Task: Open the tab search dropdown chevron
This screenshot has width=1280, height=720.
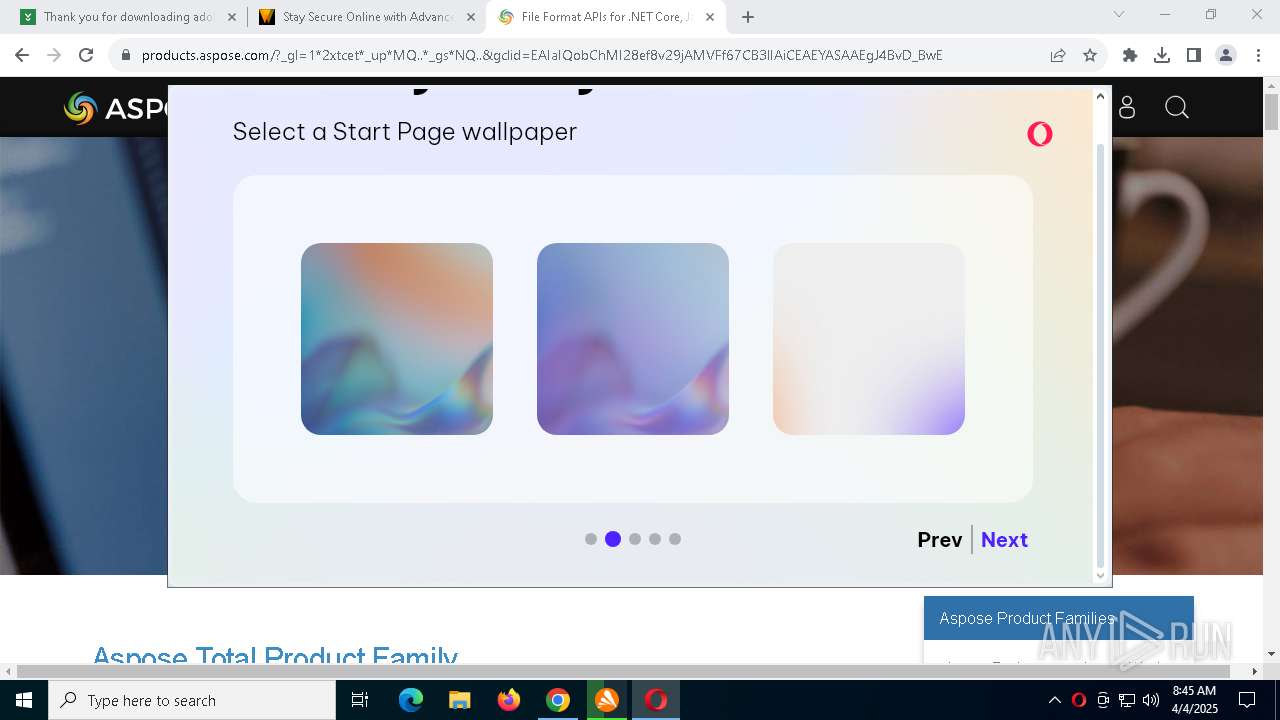Action: pyautogui.click(x=1119, y=15)
